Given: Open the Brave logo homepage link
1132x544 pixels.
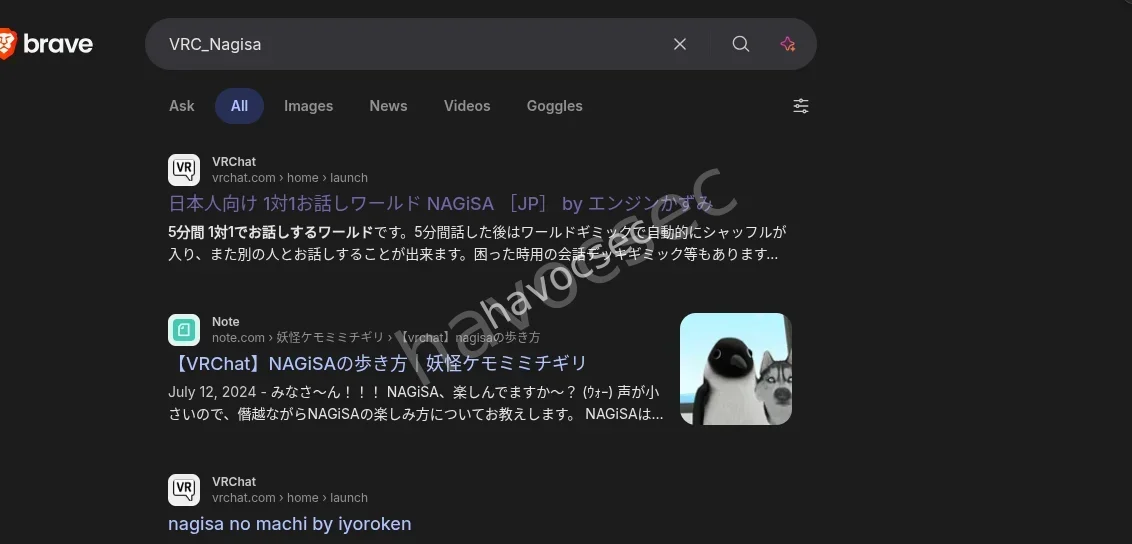Looking at the screenshot, I should click(46, 44).
